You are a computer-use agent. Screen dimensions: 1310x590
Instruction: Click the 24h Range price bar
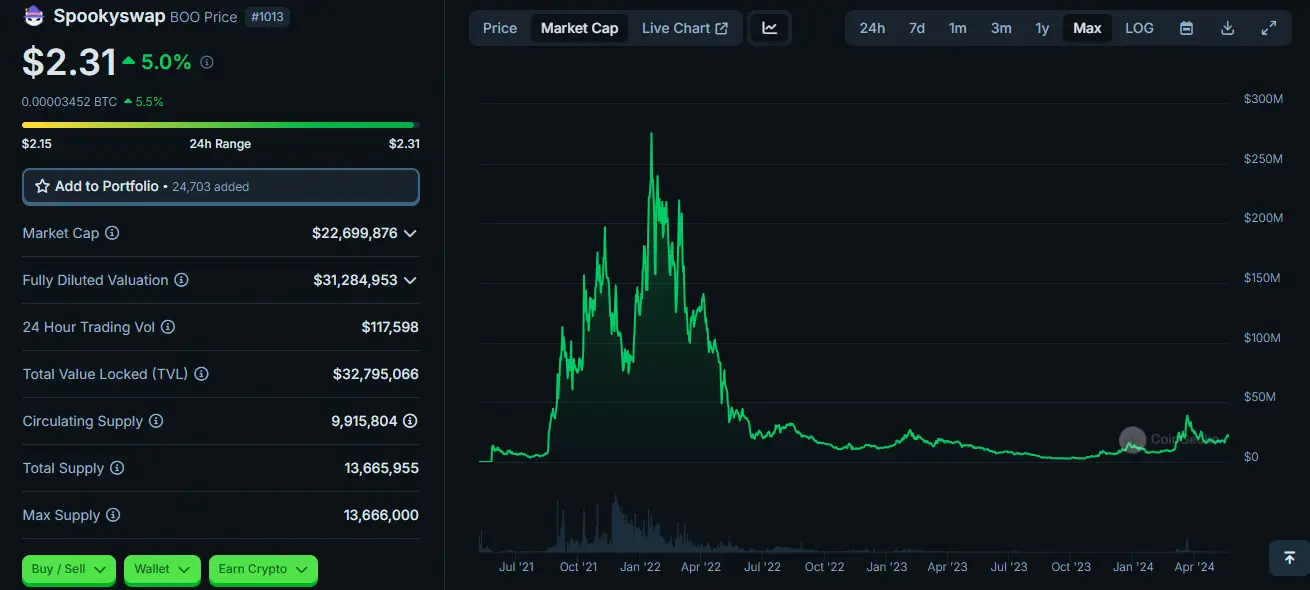221,125
